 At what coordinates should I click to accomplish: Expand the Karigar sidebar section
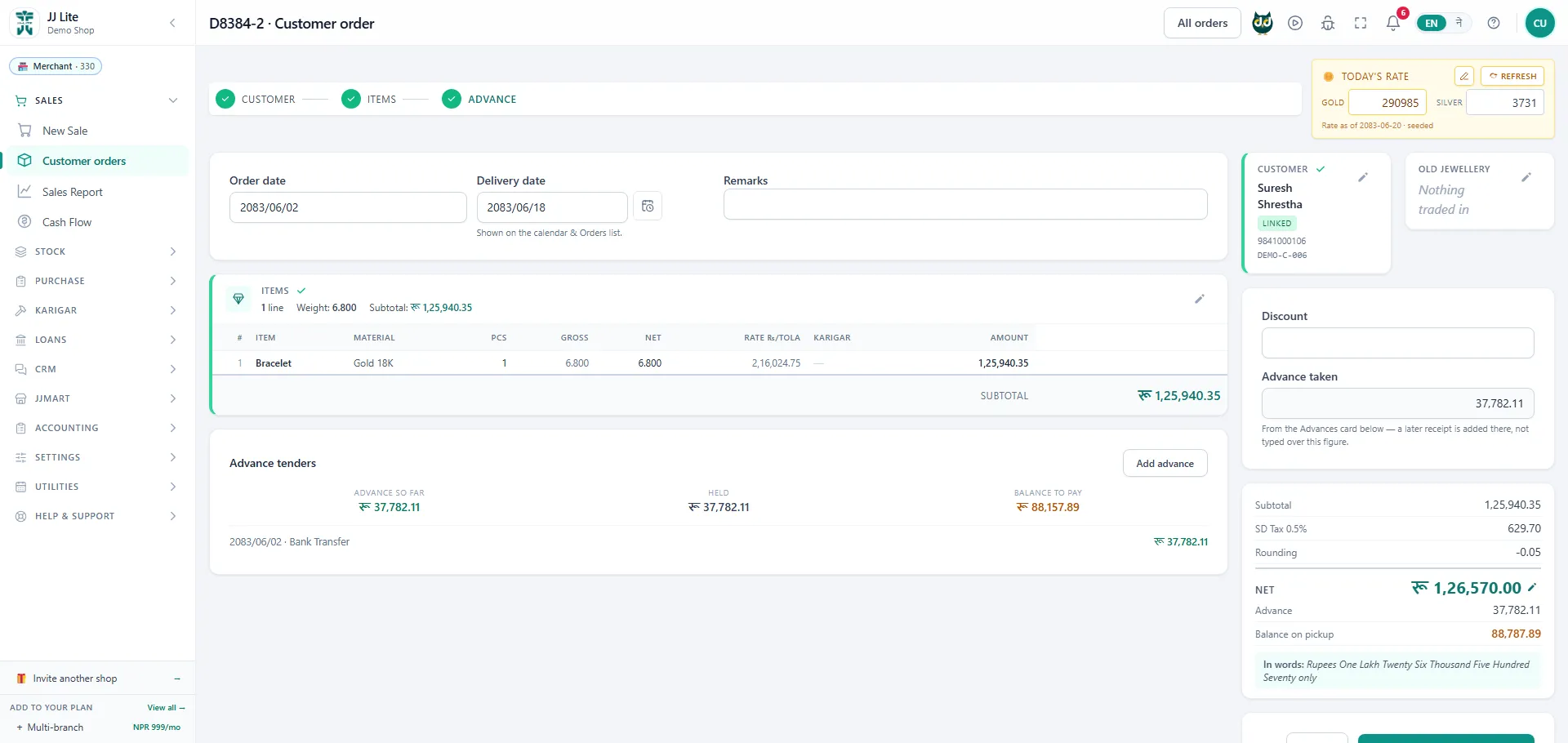click(x=98, y=310)
